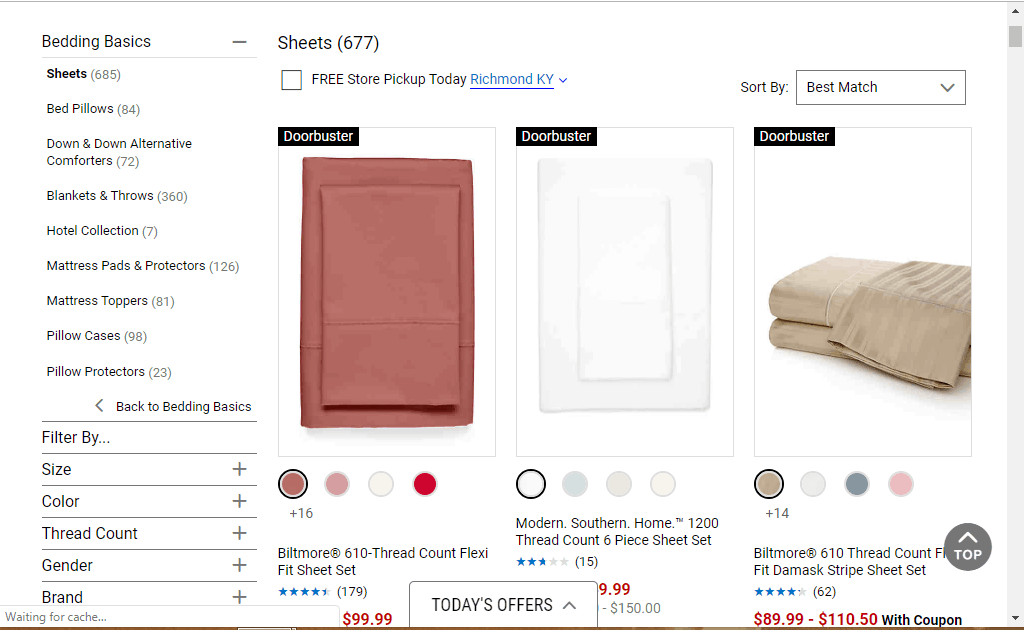Expand the Size filter plus icon
This screenshot has height=630, width=1024.
click(x=239, y=469)
